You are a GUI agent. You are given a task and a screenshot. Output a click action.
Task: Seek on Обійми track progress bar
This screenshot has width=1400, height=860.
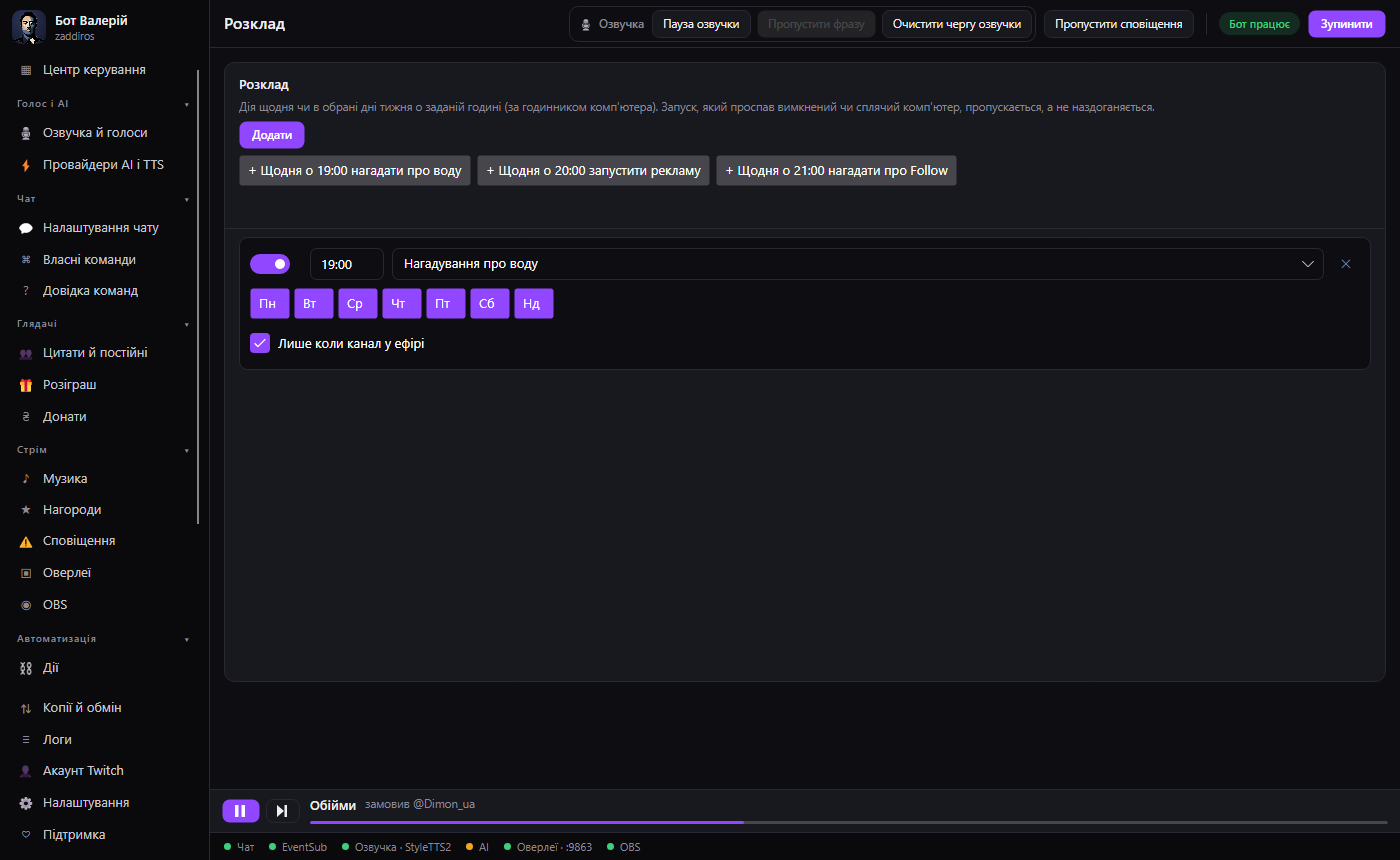(849, 822)
